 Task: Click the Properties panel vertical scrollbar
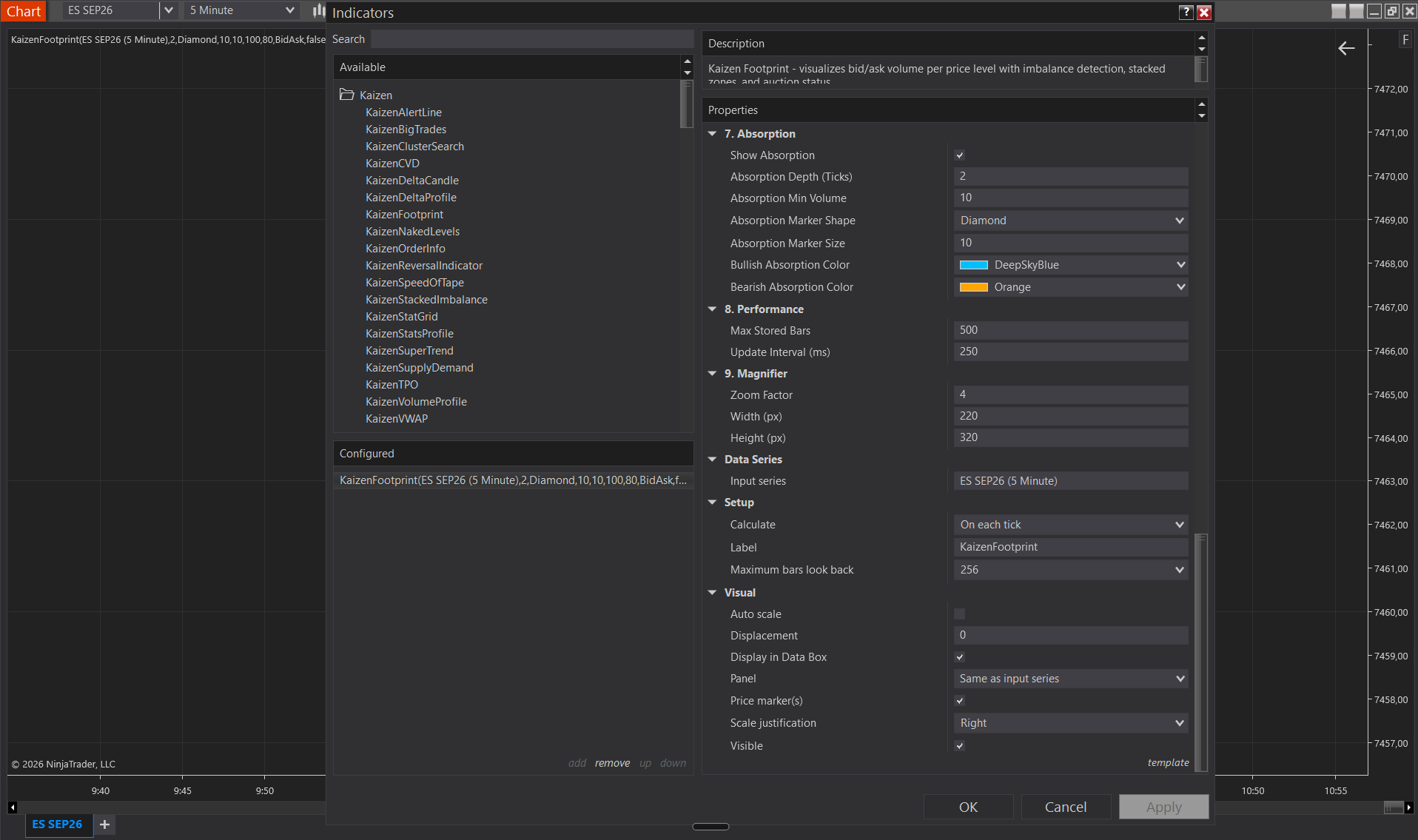(x=1201, y=651)
